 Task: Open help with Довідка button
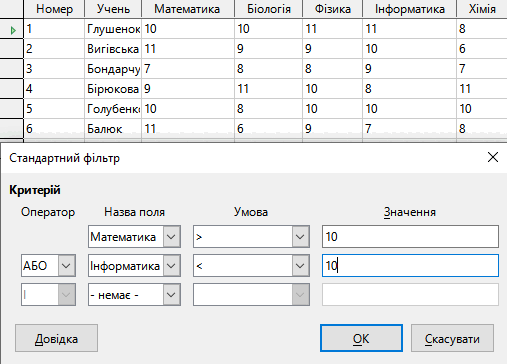(56, 338)
